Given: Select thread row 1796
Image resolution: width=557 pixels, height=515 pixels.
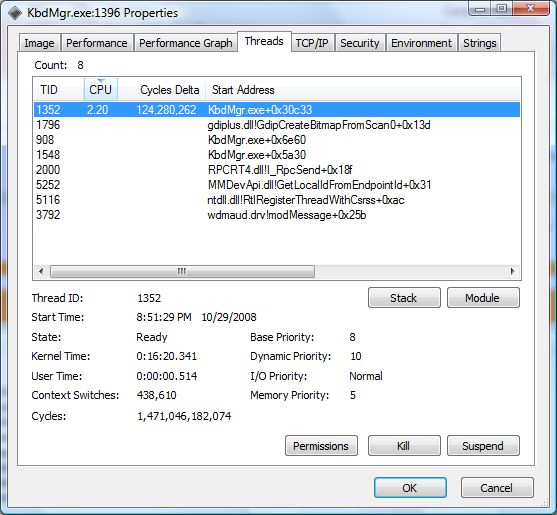Looking at the screenshot, I should pyautogui.click(x=277, y=125).
